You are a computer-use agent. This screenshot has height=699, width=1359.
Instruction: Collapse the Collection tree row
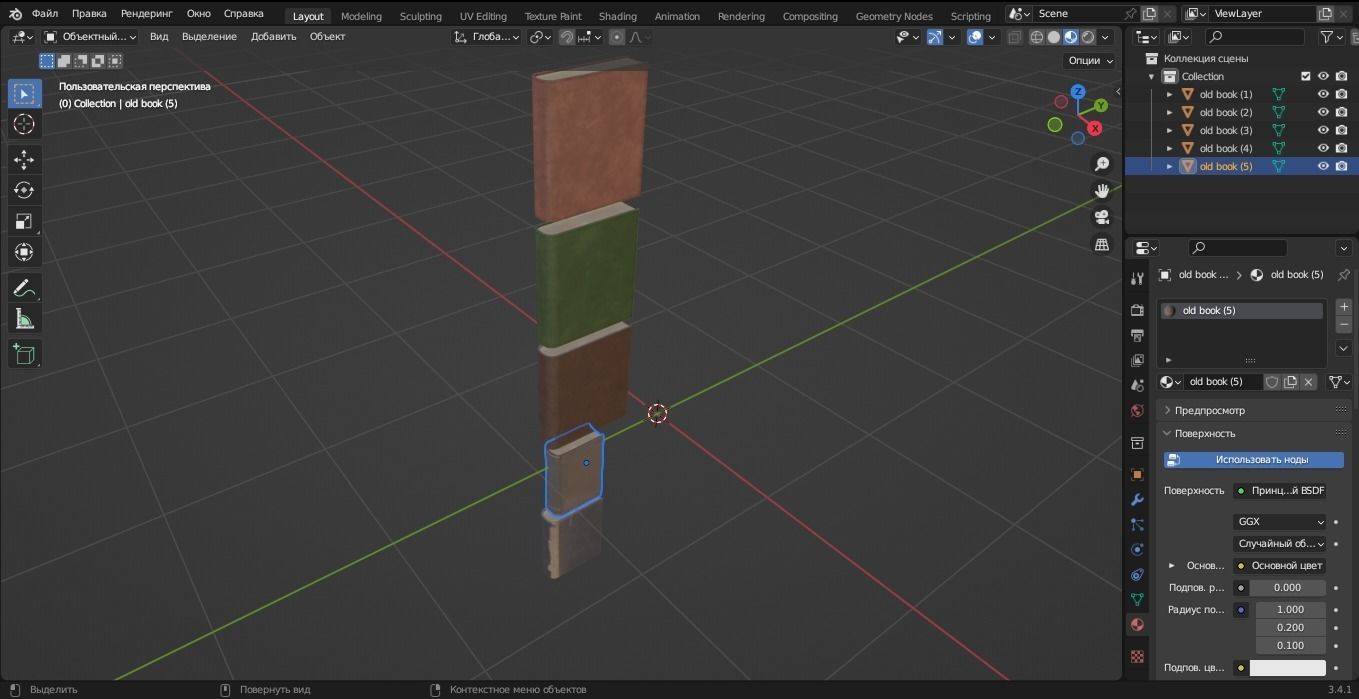[1151, 76]
